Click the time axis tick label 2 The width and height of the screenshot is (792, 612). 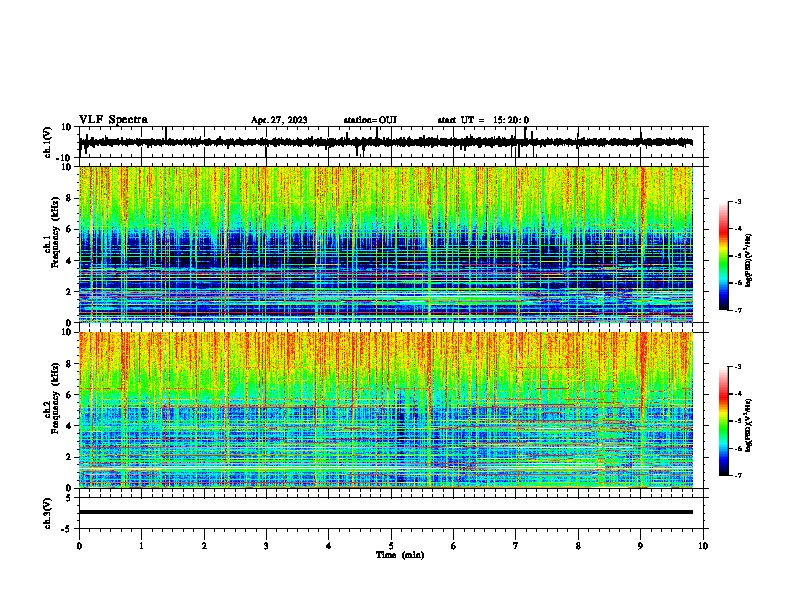tap(204, 546)
